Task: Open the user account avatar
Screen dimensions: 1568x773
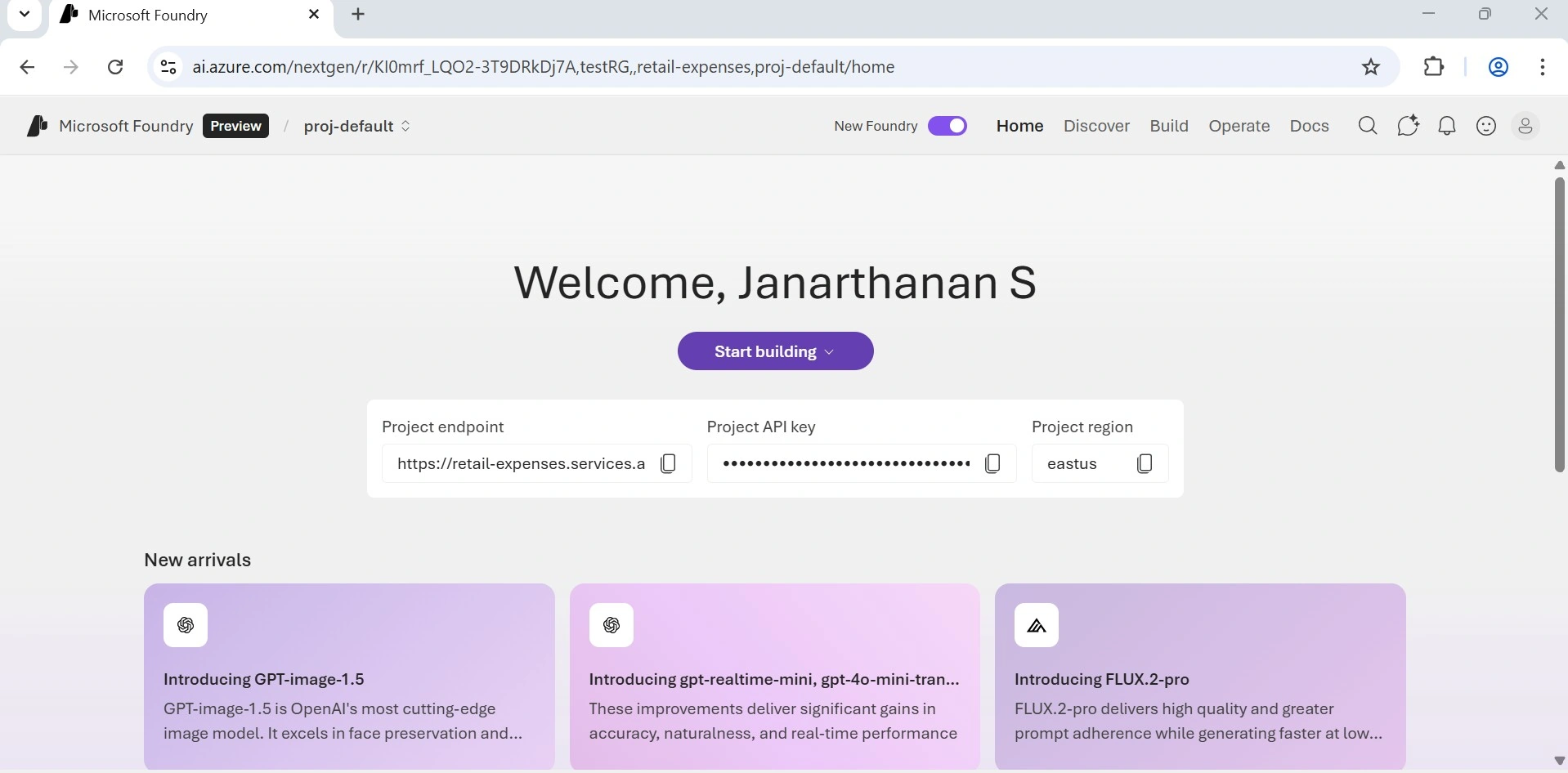Action: click(x=1525, y=126)
